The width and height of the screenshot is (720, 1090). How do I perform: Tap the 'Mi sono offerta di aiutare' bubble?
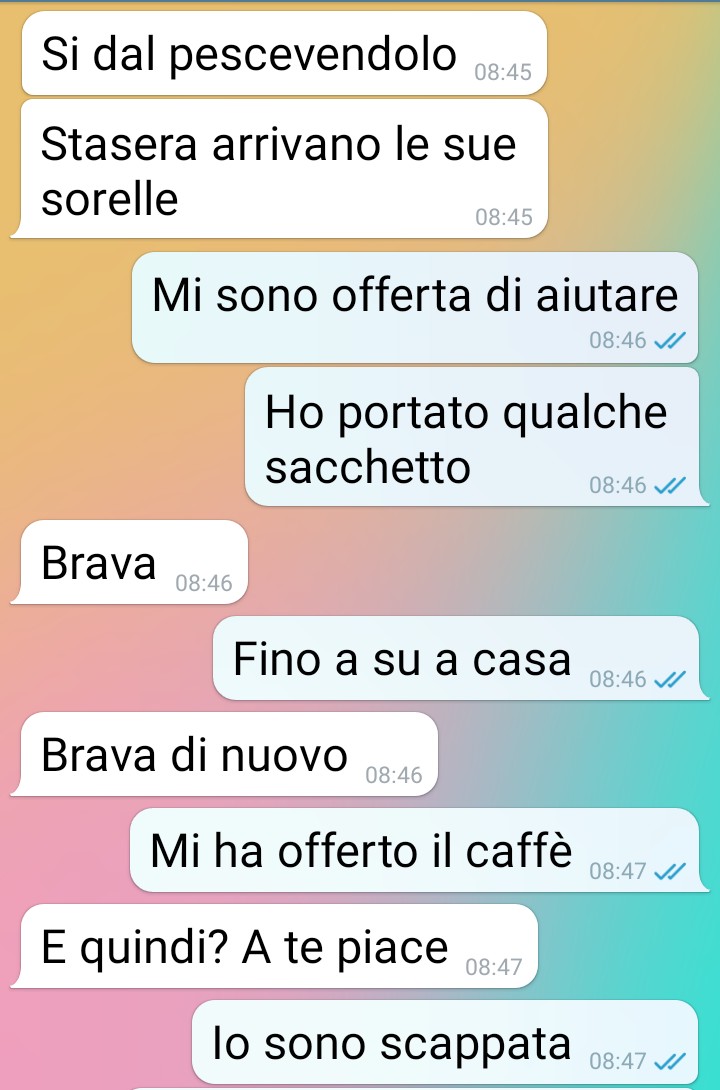pyautogui.click(x=415, y=307)
